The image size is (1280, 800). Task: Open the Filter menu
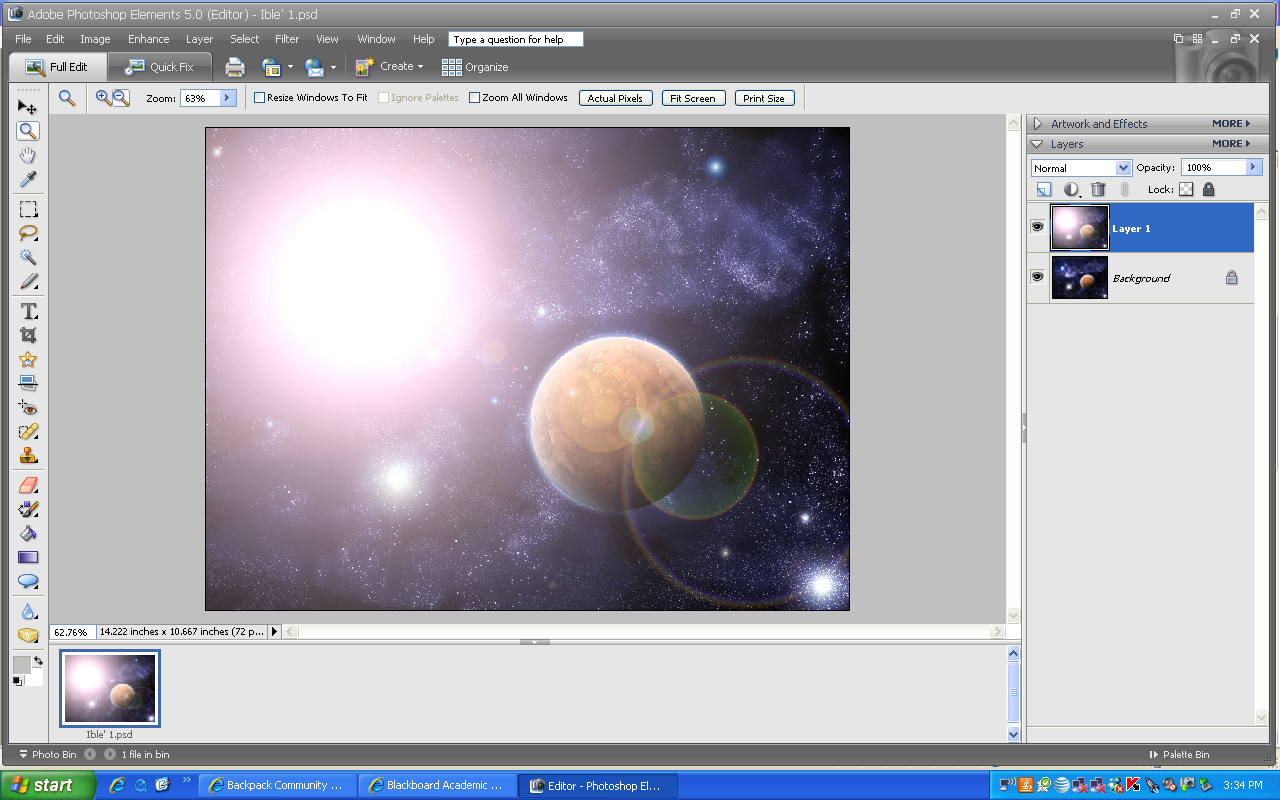pyautogui.click(x=287, y=39)
